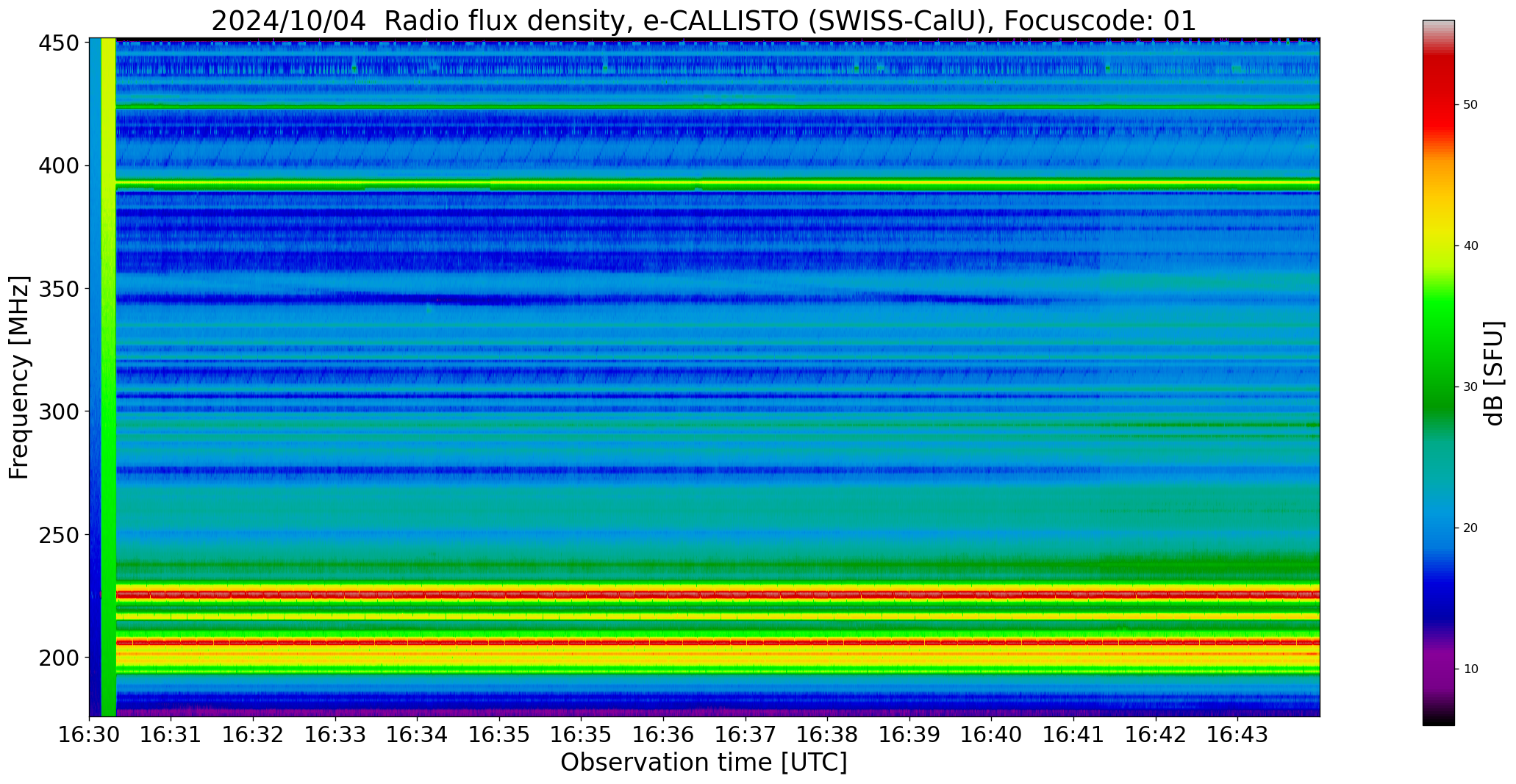Click the colorbar tick value 10

1470,669
